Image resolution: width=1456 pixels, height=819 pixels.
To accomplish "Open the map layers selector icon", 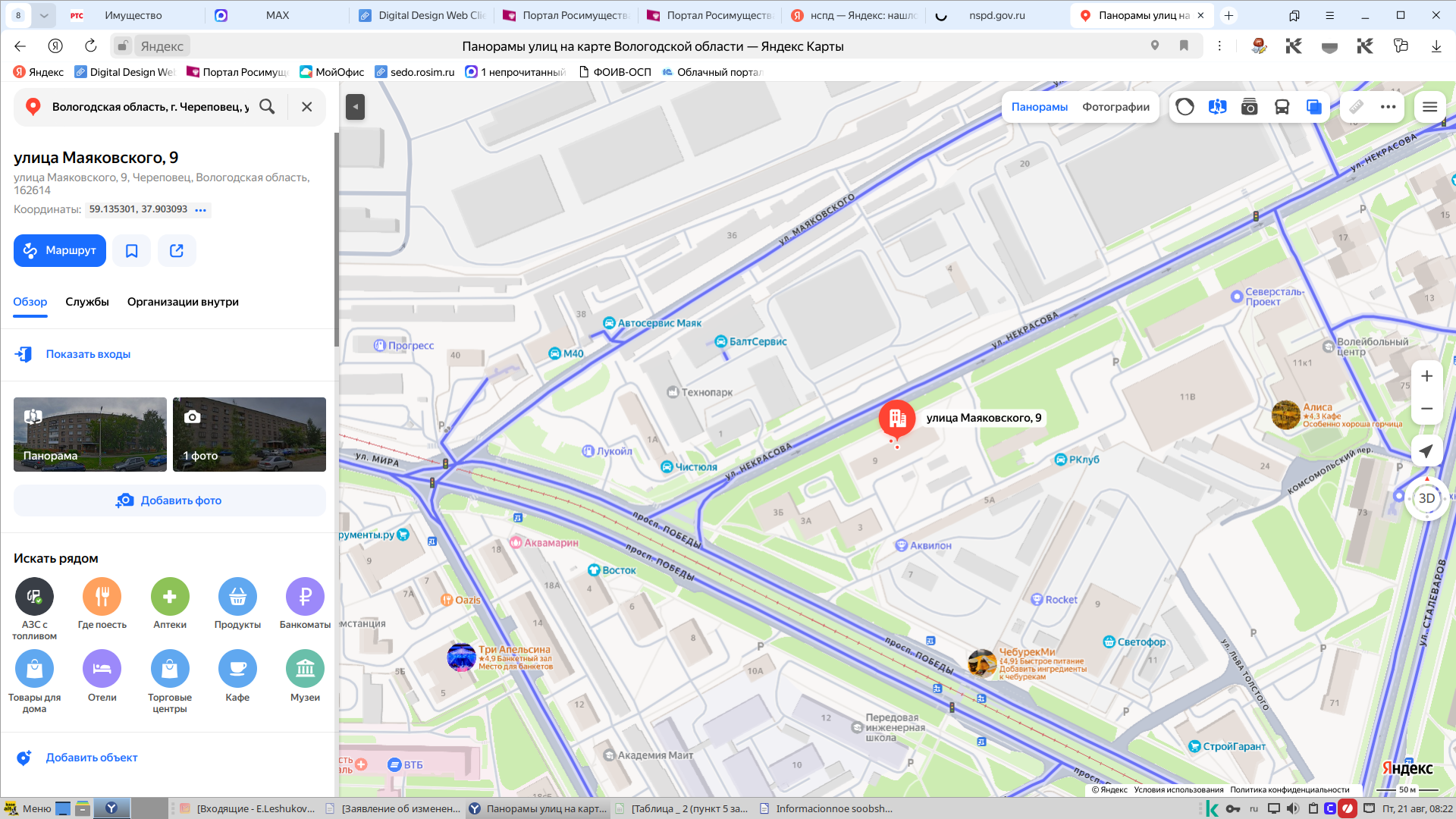I will tap(1314, 107).
